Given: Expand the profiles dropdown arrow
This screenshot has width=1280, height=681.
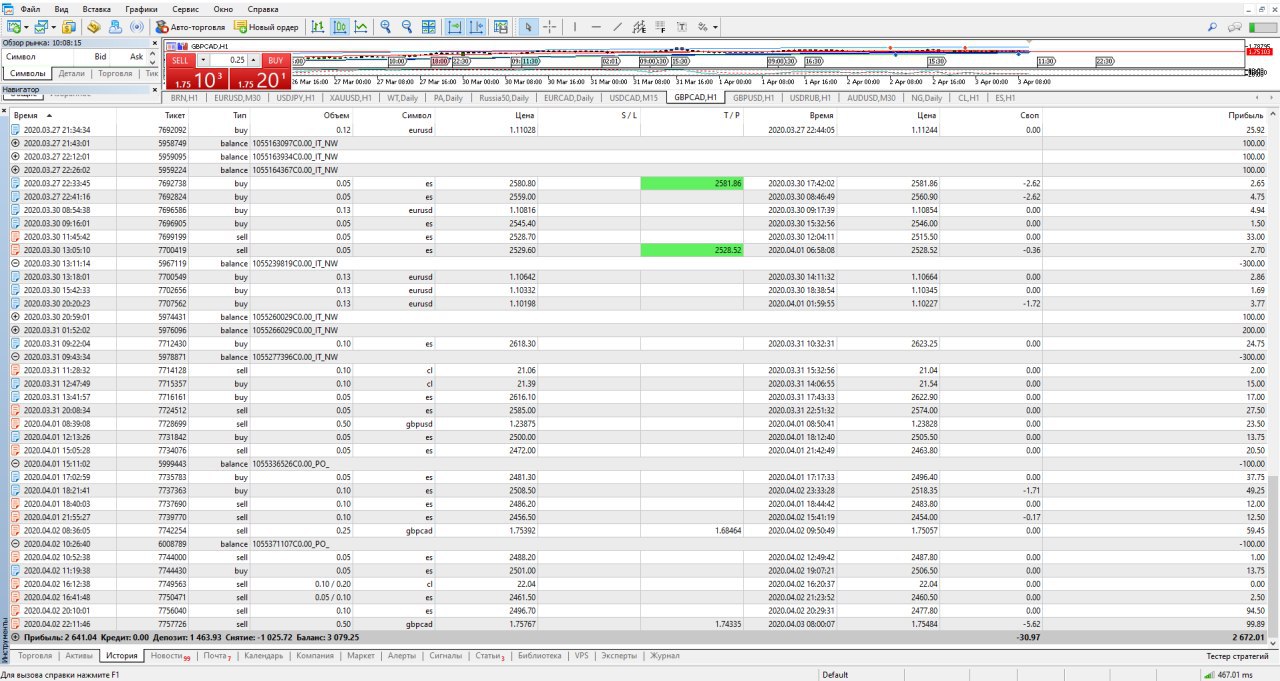Looking at the screenshot, I should click(x=53, y=27).
